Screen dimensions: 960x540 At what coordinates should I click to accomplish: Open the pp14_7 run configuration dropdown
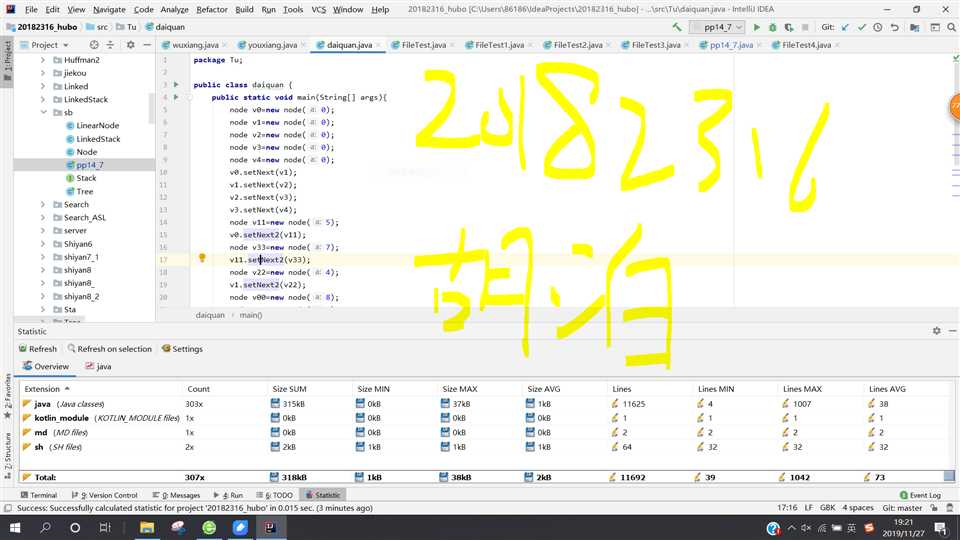point(717,27)
